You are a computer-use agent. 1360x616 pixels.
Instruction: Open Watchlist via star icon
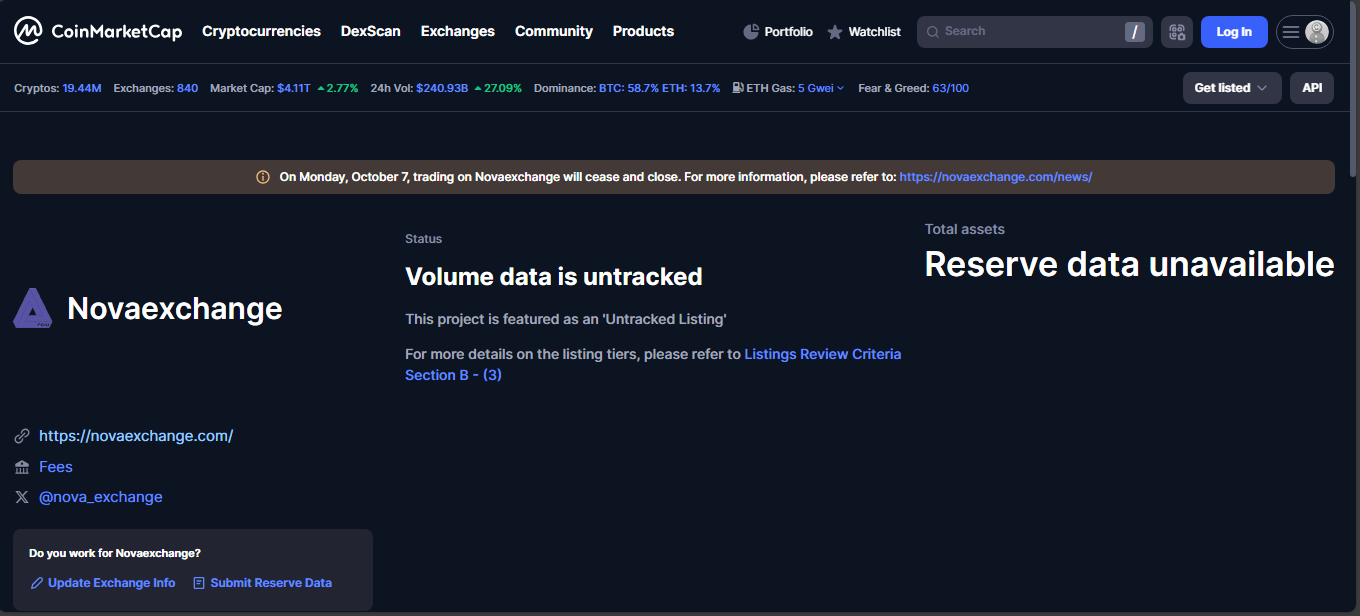[x=835, y=32]
